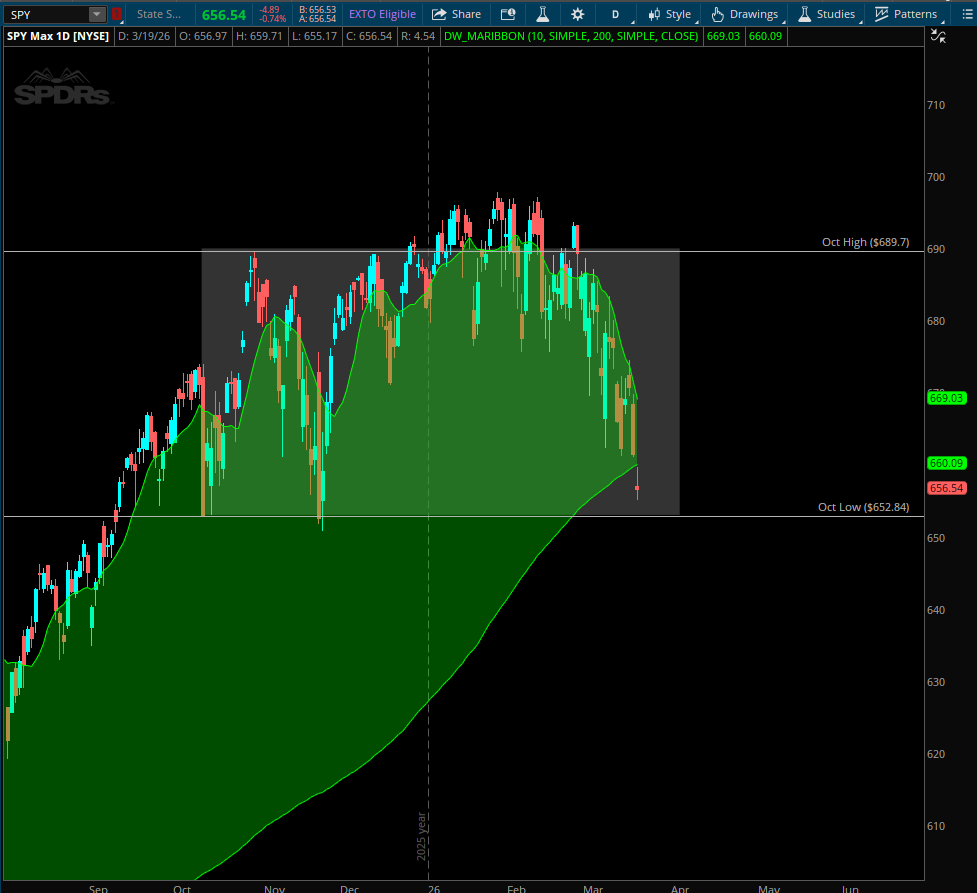
Task: Open chart settings gear icon
Action: click(578, 14)
